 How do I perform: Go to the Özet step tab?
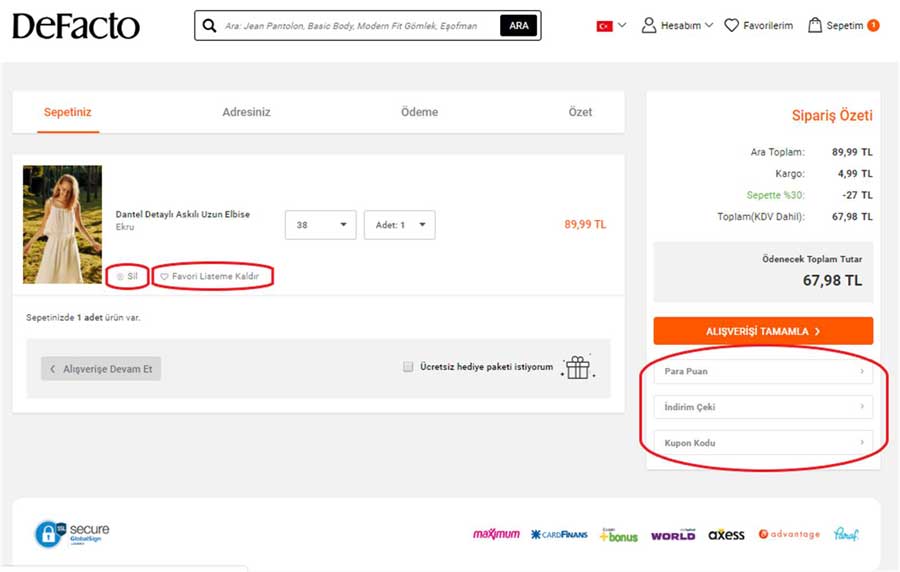pyautogui.click(x=580, y=112)
